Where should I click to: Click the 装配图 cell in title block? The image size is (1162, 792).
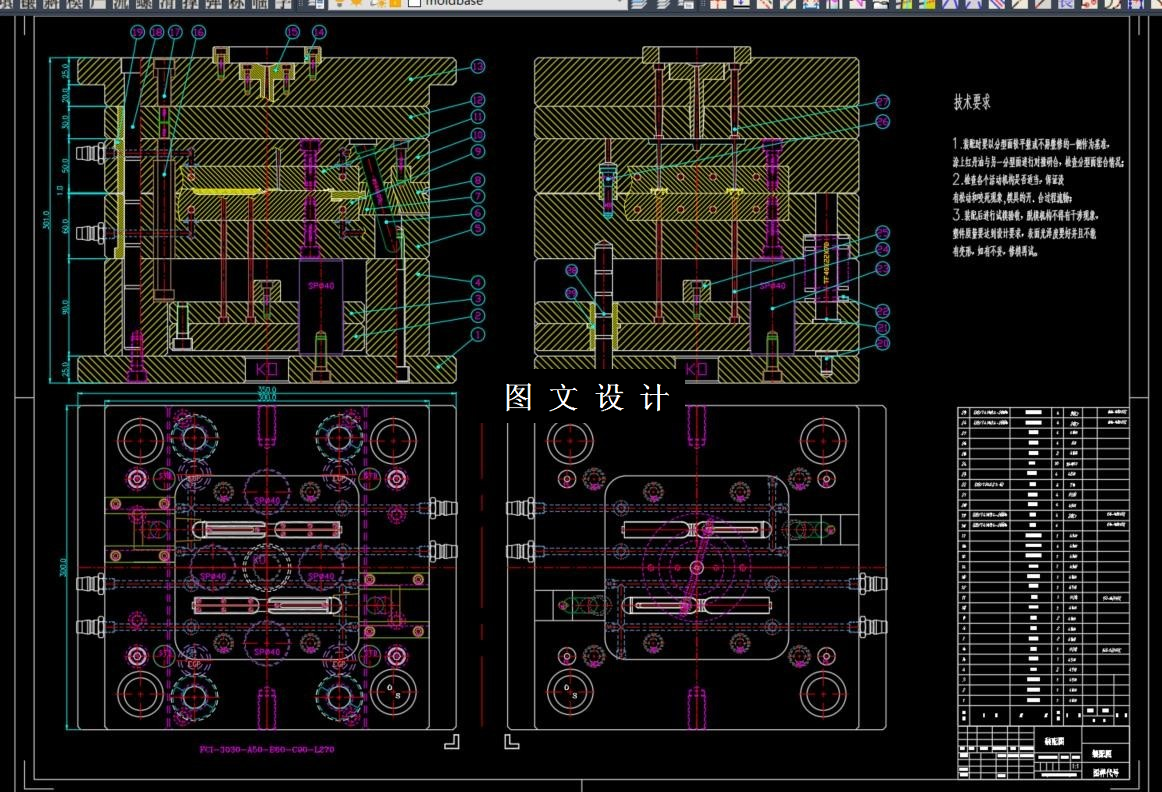(x=1054, y=741)
